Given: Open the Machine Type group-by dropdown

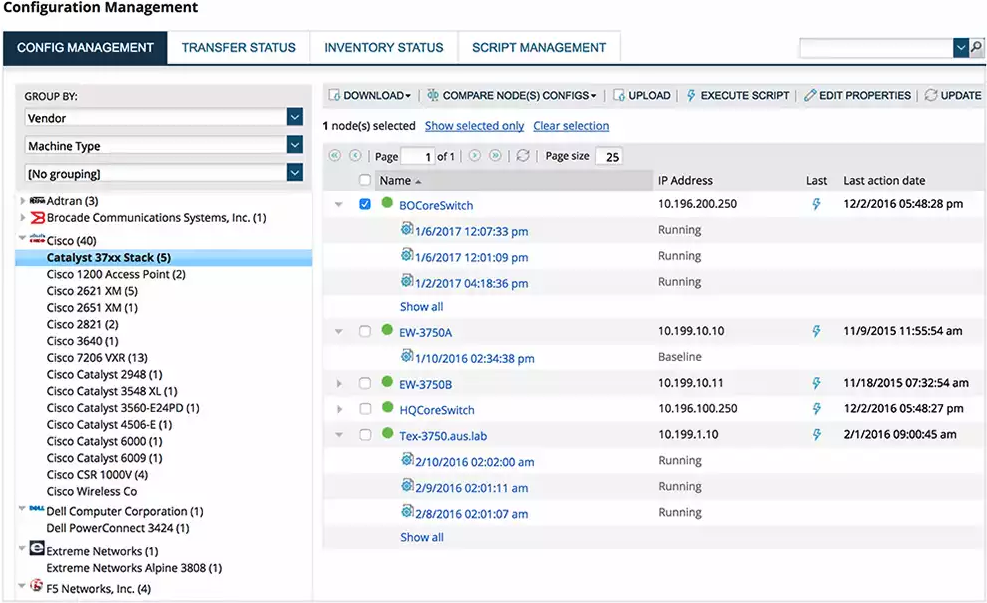Looking at the screenshot, I should [x=295, y=145].
